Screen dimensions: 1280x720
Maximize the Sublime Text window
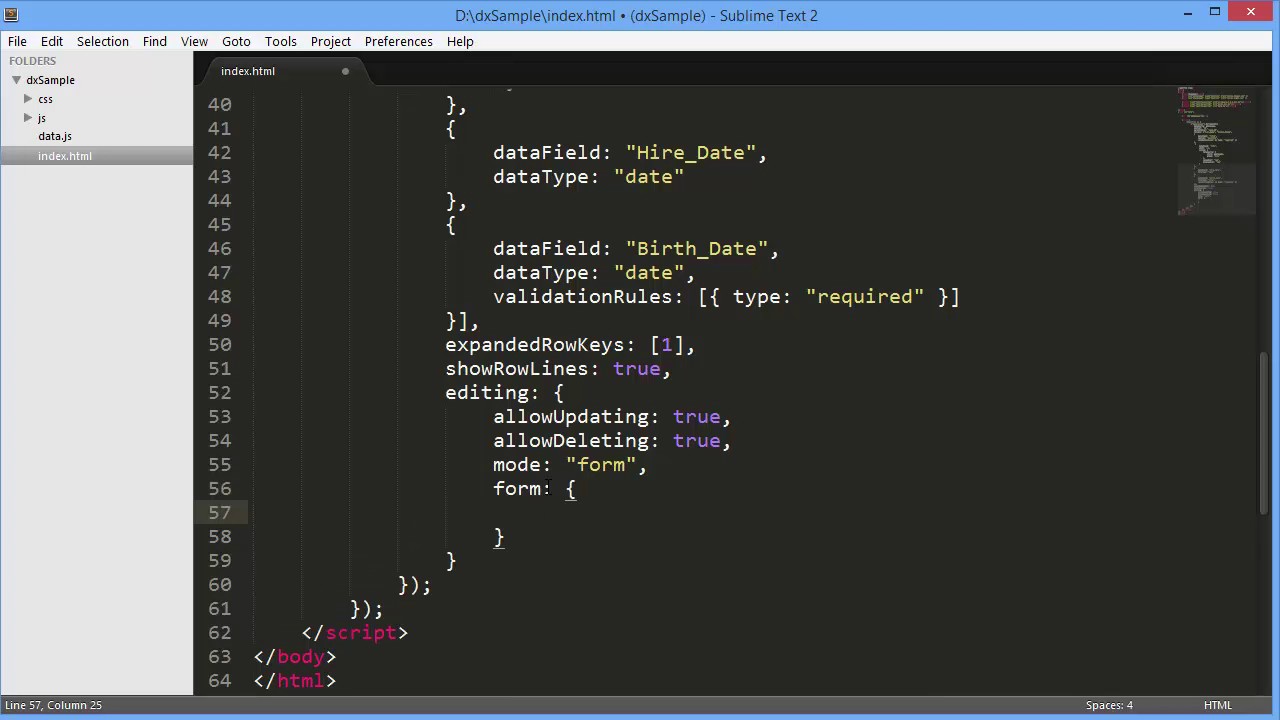tap(1214, 13)
